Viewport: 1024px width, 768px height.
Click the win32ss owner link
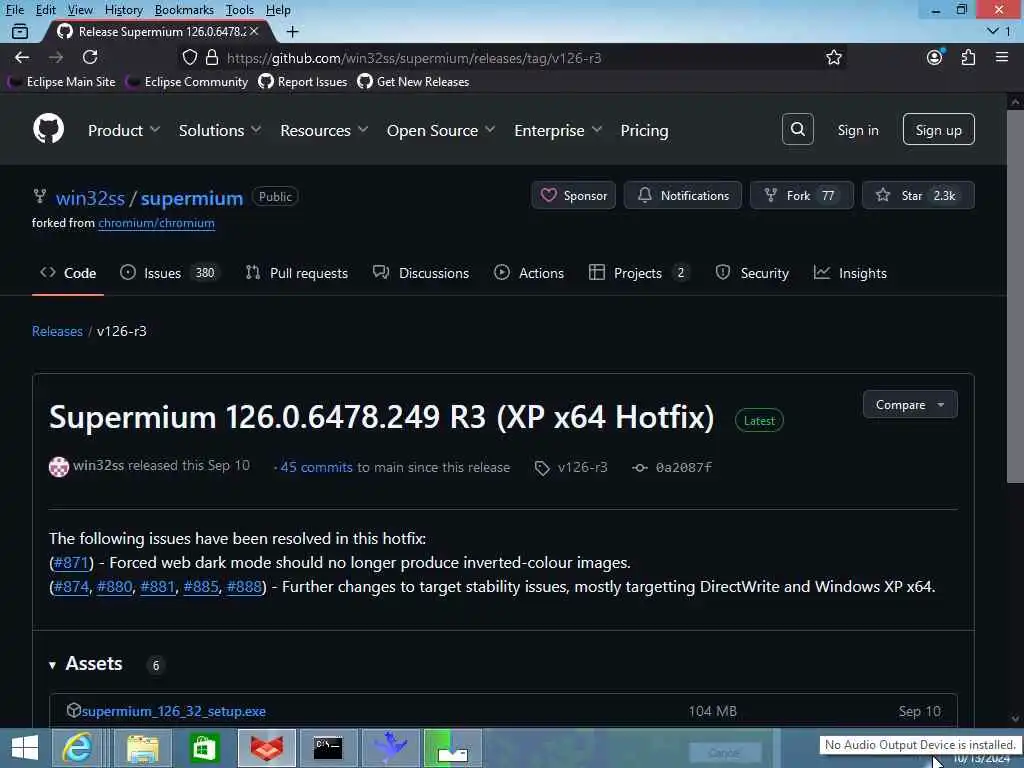click(x=90, y=198)
